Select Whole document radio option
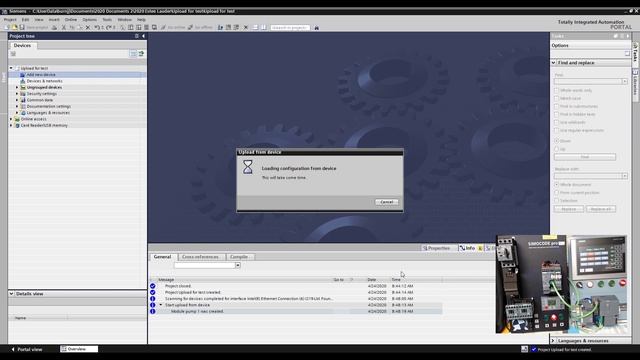This screenshot has width=640, height=360. 556,184
